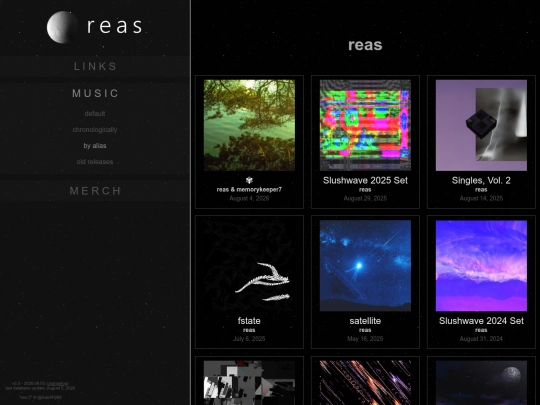Click the 'August 31, 2024' date

pos(481,339)
